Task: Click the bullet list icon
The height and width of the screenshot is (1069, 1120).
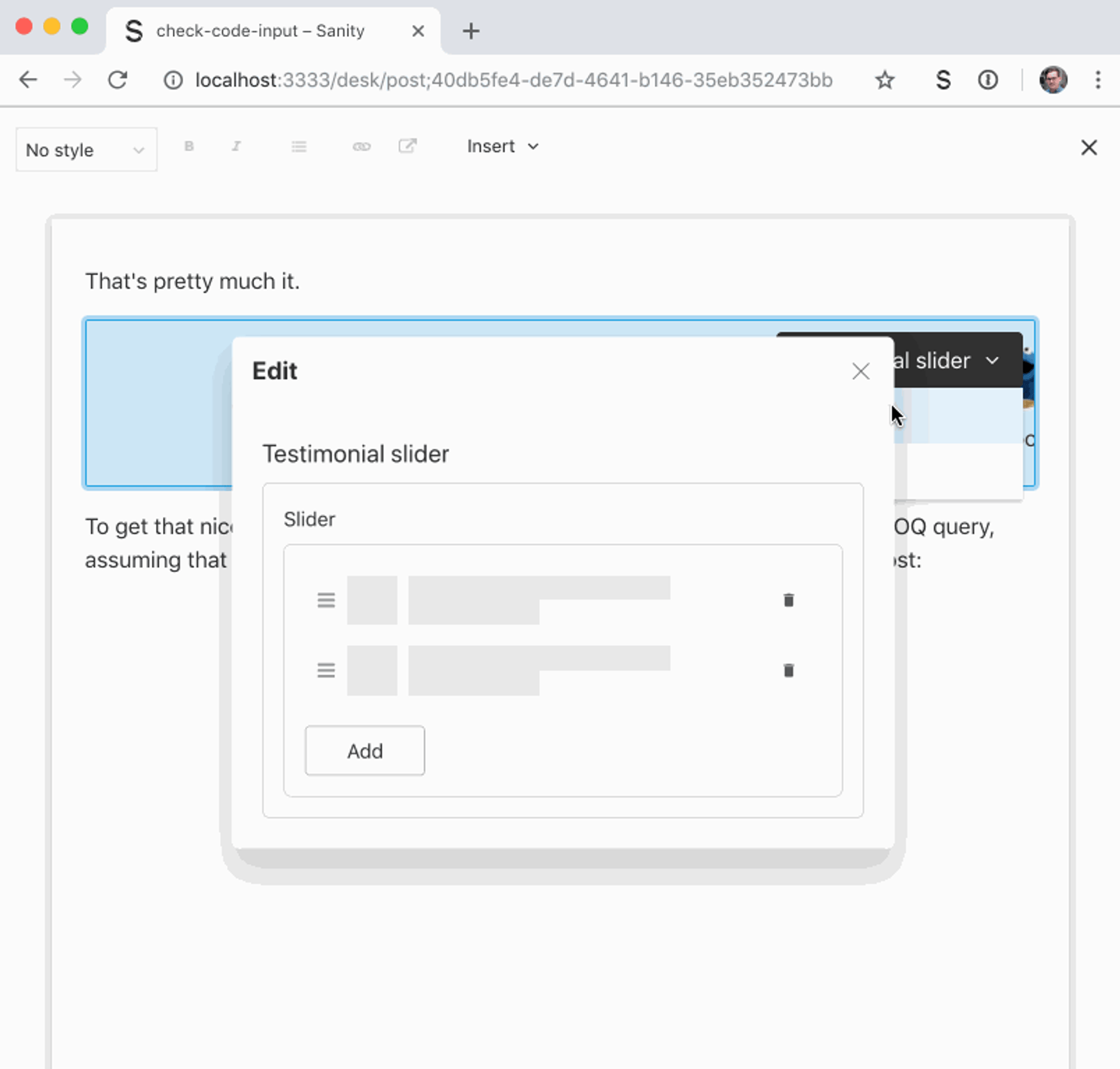Action: (x=299, y=147)
